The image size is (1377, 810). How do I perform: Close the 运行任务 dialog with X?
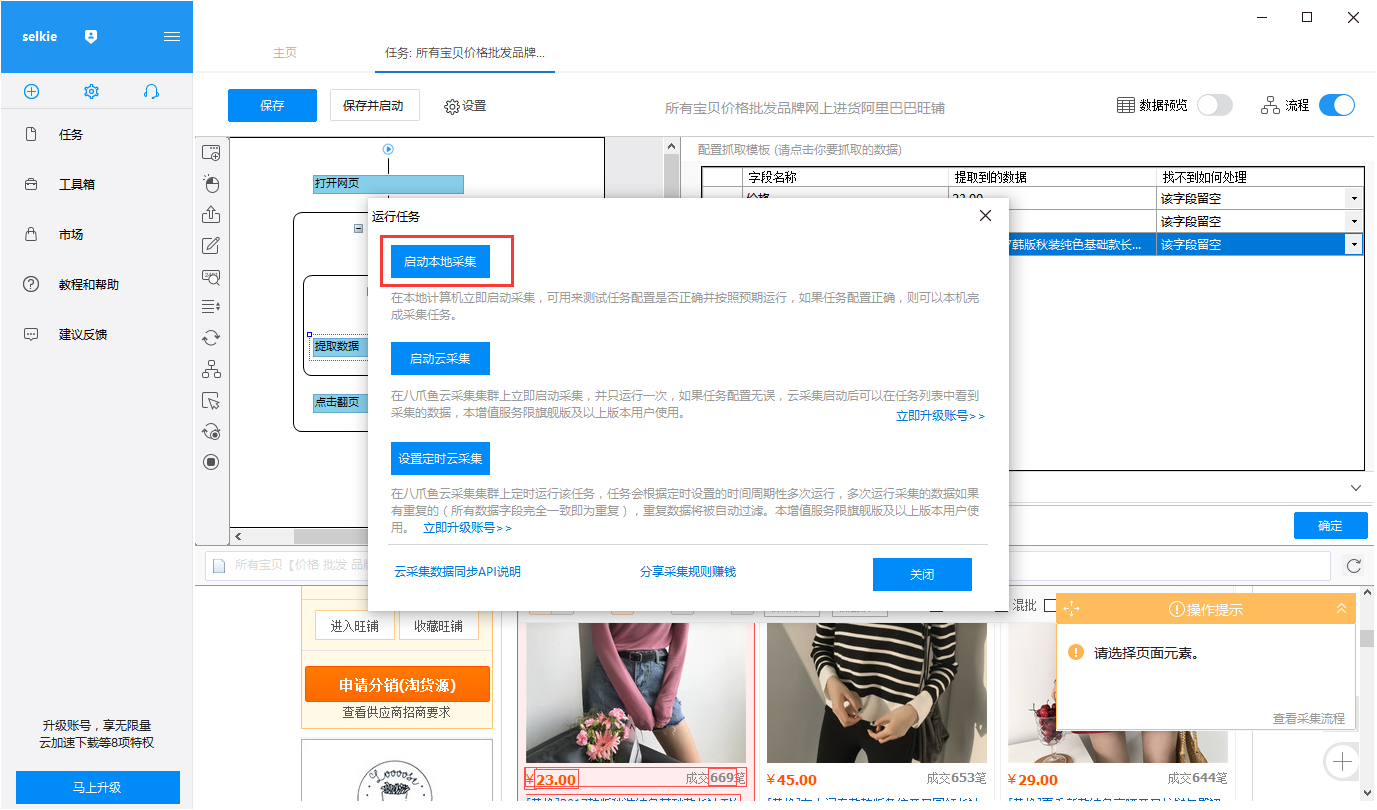(985, 216)
